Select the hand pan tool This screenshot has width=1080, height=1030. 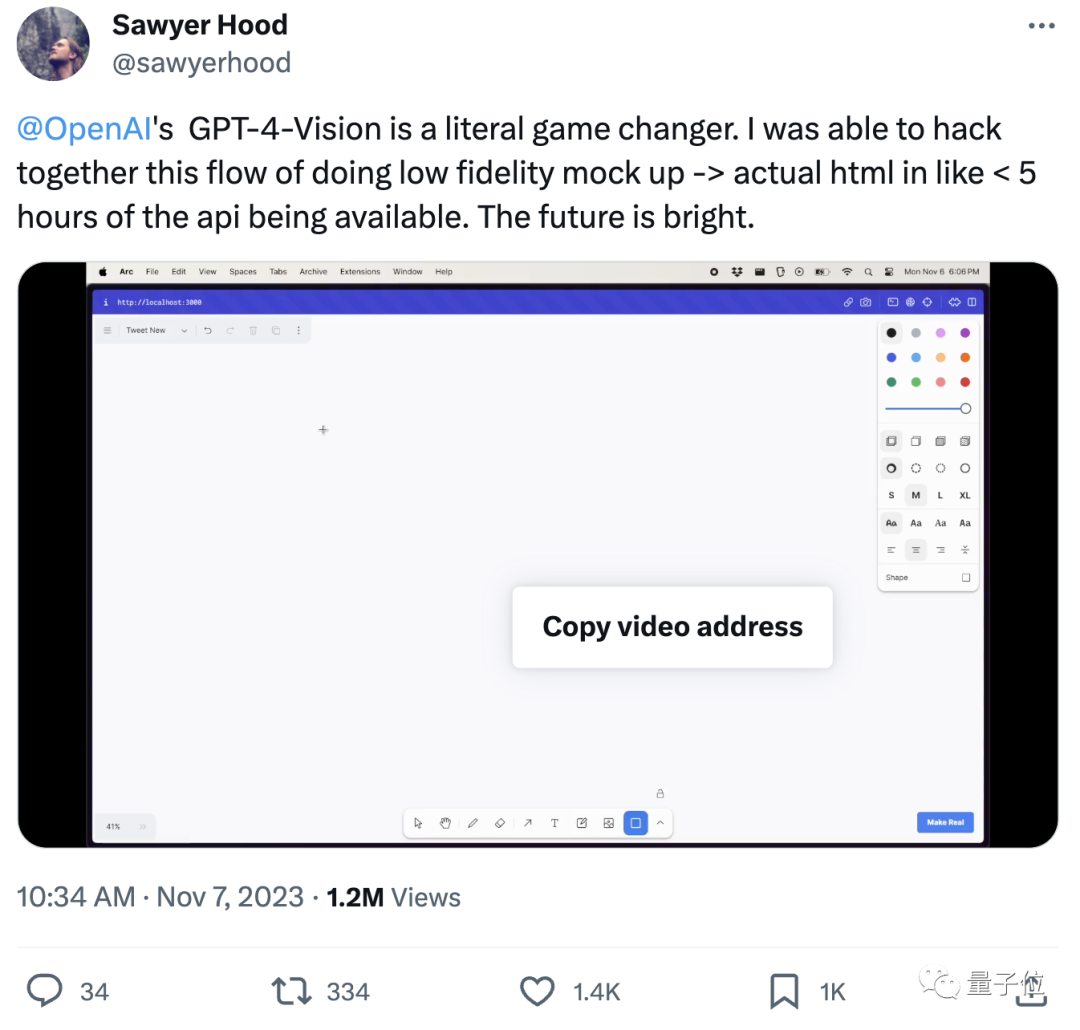[445, 823]
